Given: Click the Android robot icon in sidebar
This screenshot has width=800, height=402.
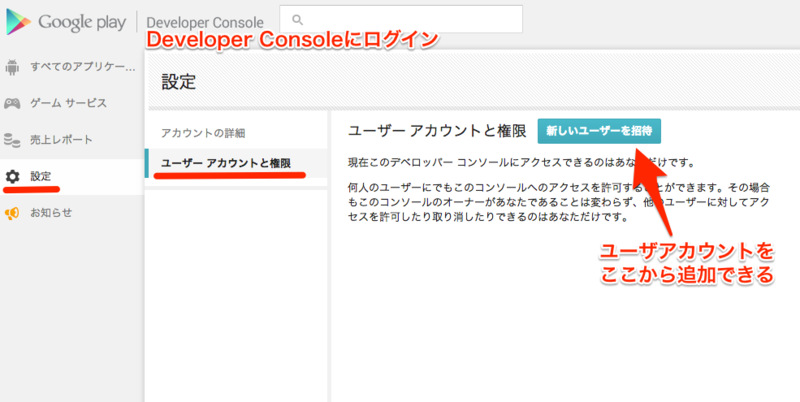Looking at the screenshot, I should [x=12, y=66].
